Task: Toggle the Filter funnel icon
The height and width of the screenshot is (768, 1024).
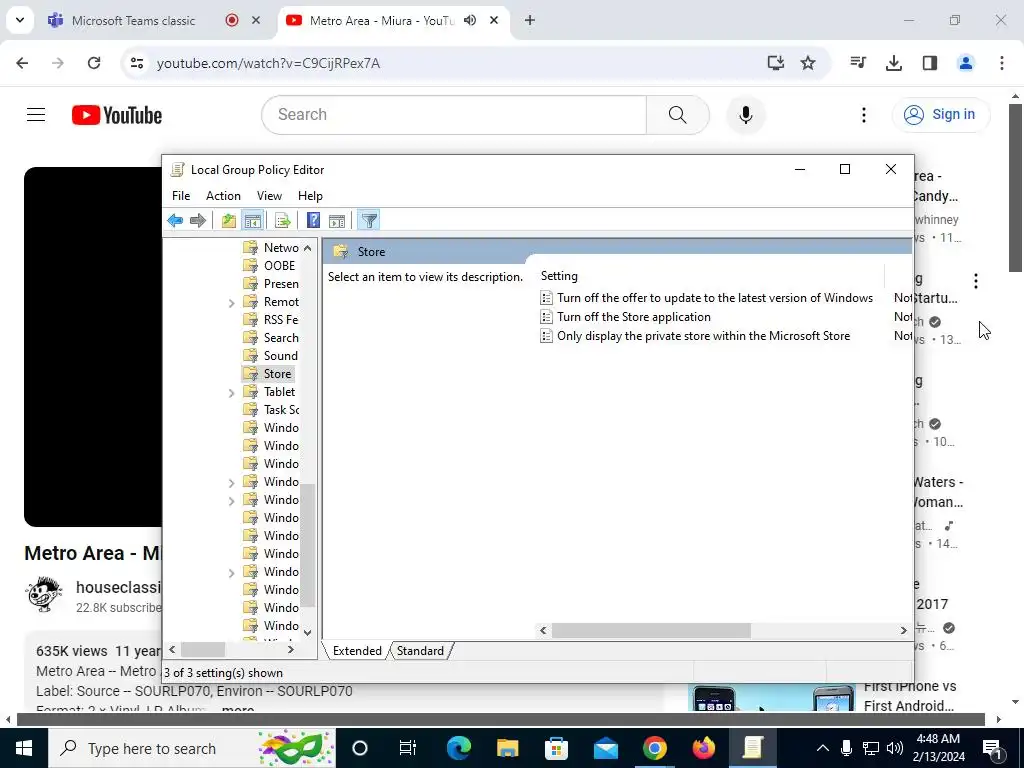Action: tap(369, 221)
